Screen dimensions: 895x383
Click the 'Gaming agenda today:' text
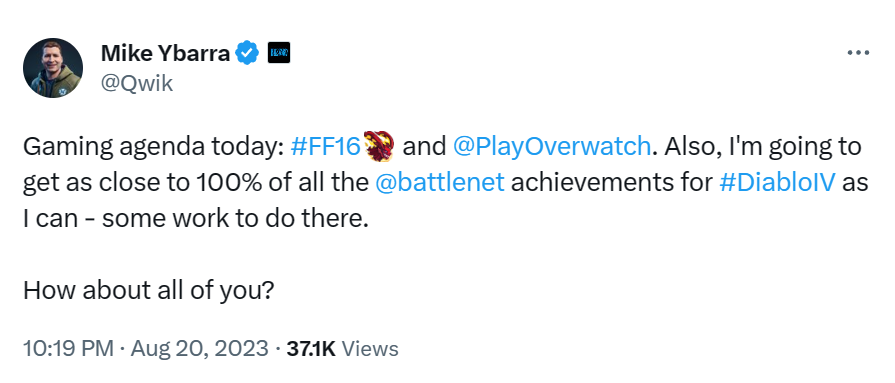154,147
